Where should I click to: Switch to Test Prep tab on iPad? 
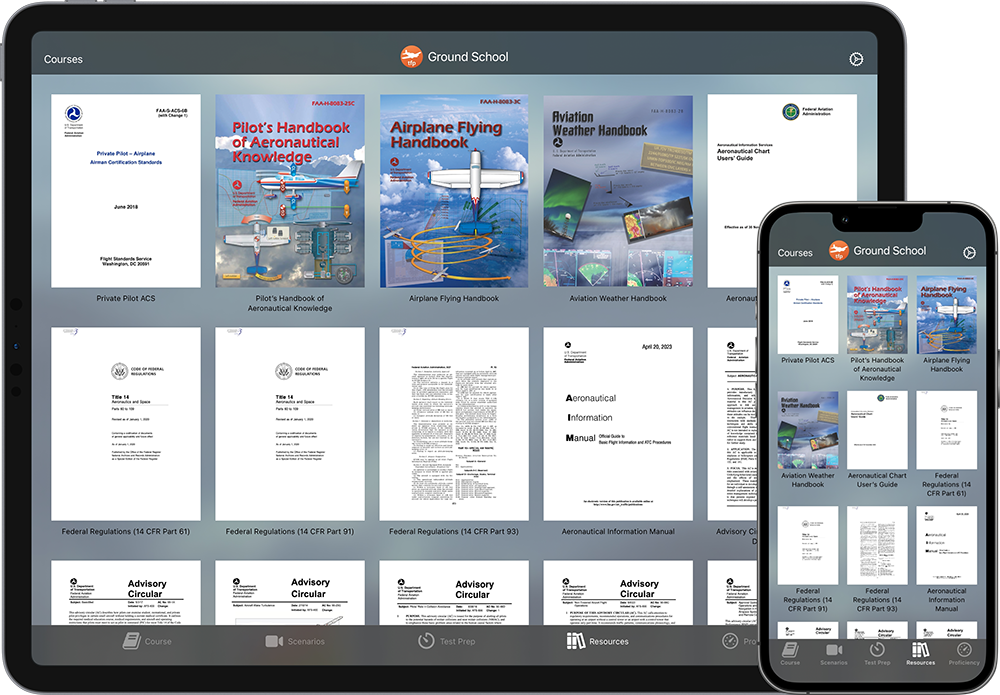tap(446, 641)
